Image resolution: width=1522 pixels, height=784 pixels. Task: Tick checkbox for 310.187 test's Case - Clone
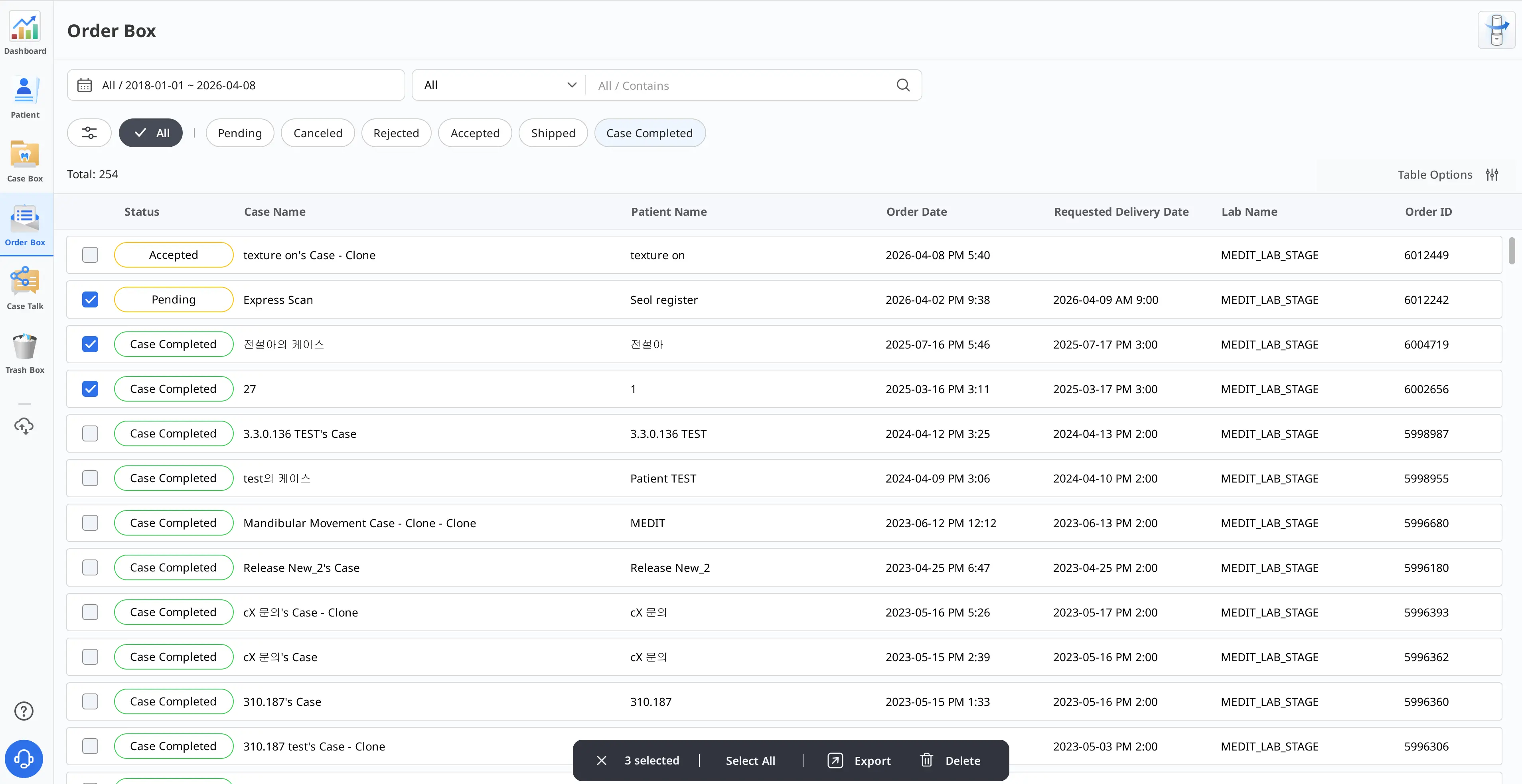pos(91,746)
